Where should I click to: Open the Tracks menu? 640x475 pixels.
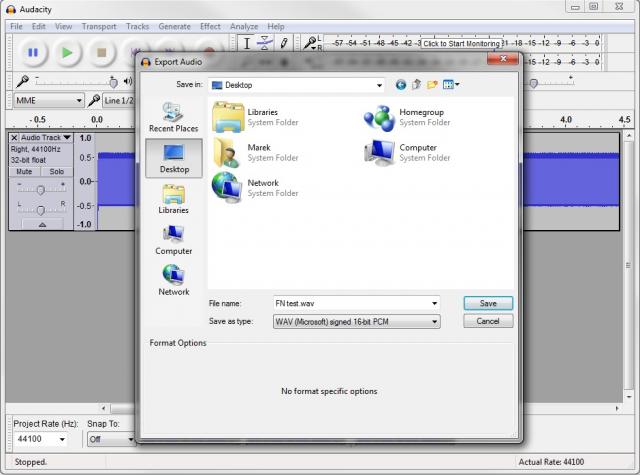pyautogui.click(x=137, y=27)
